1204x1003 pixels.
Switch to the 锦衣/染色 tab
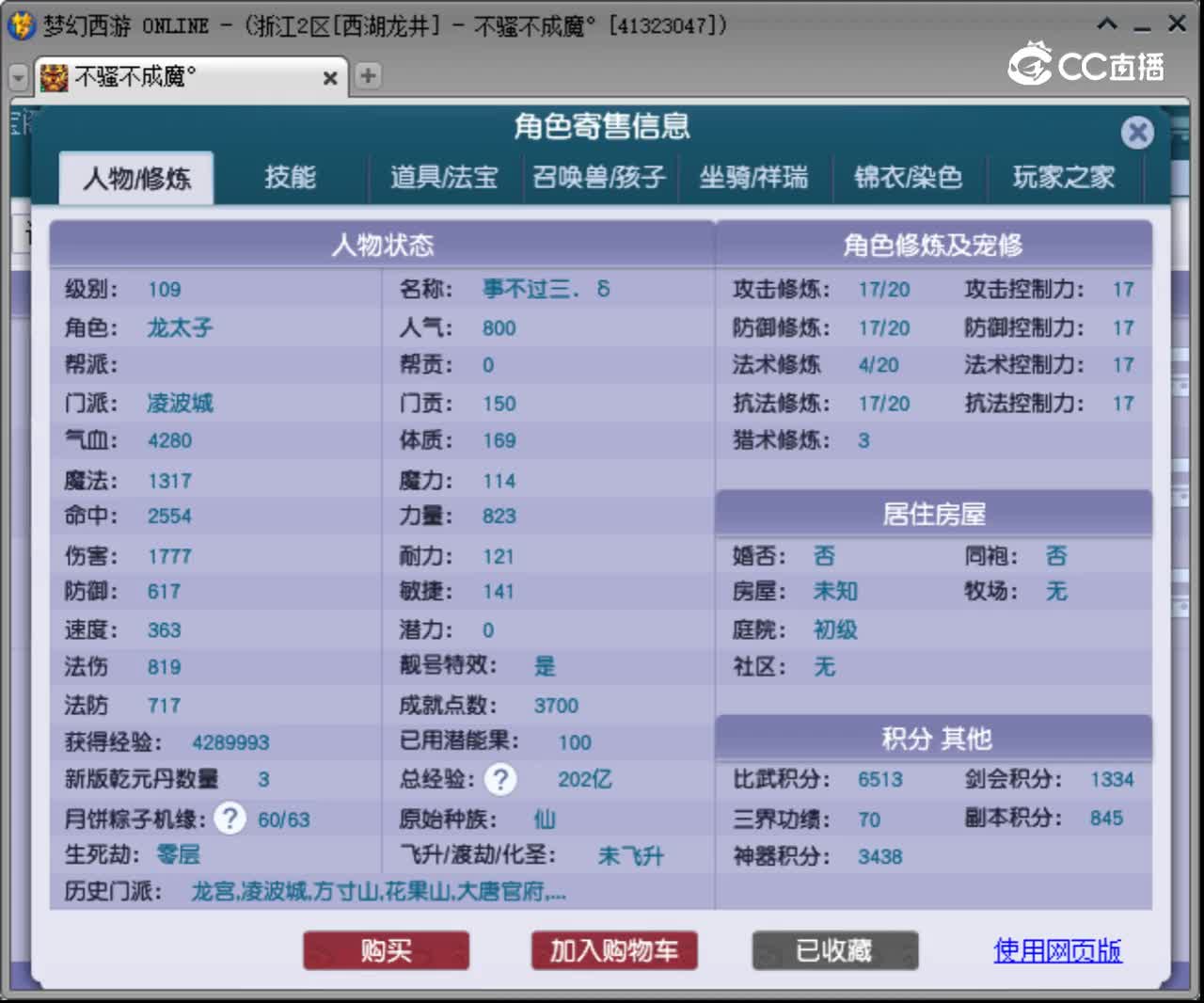tap(908, 177)
